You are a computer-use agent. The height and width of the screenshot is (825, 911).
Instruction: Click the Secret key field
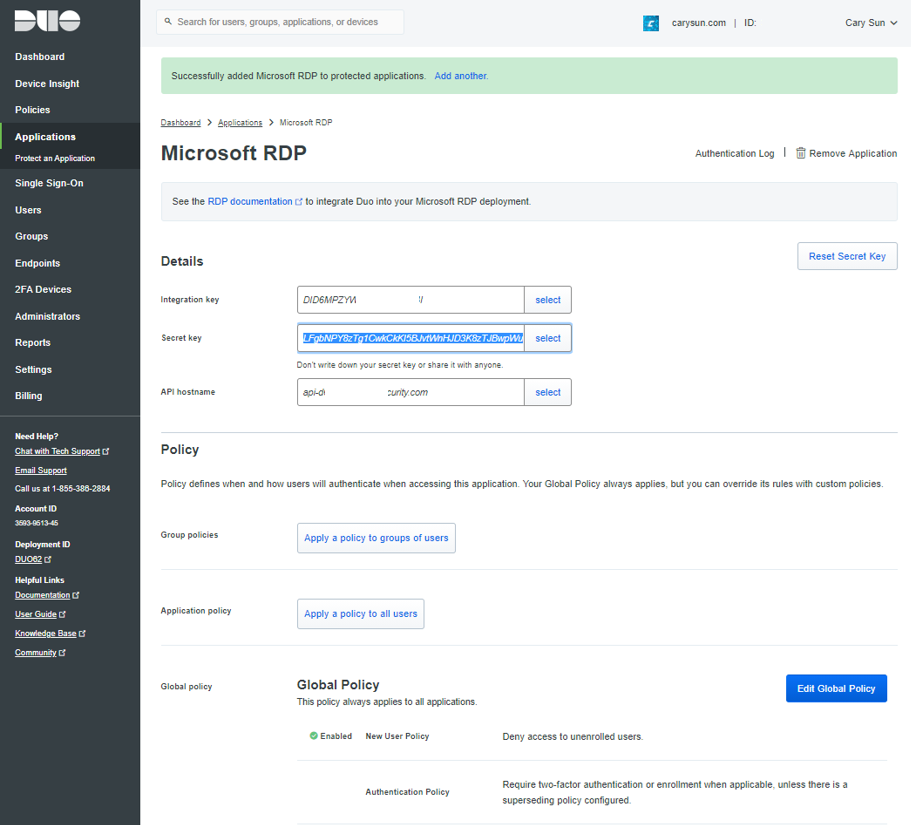point(411,338)
